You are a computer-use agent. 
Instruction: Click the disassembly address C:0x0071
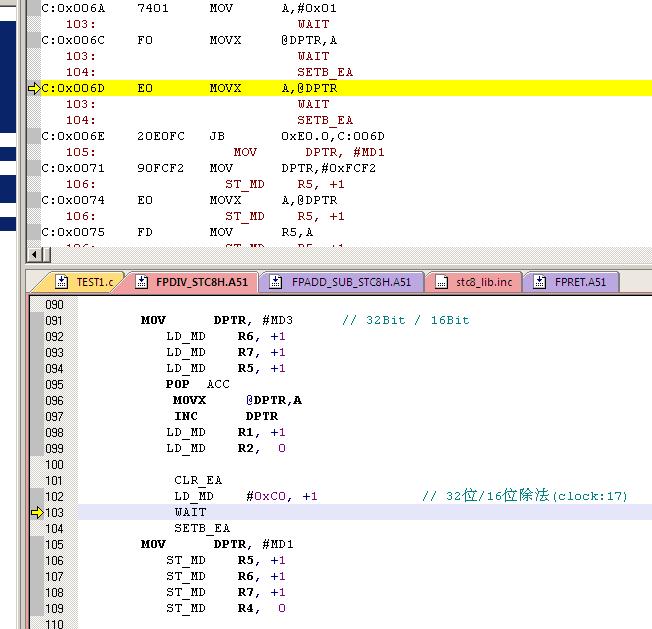[73, 168]
